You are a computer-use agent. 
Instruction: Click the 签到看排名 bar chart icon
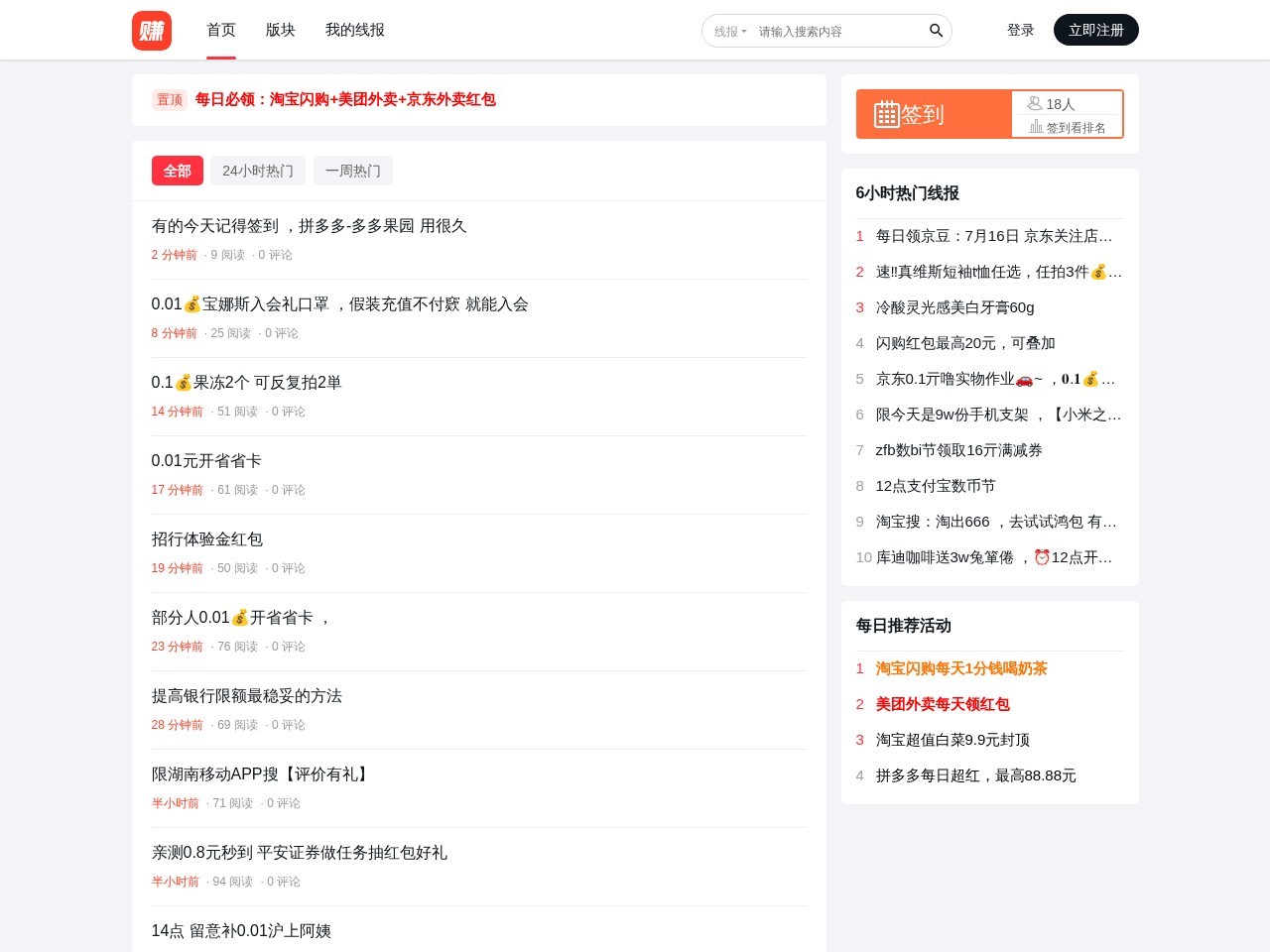click(1036, 126)
